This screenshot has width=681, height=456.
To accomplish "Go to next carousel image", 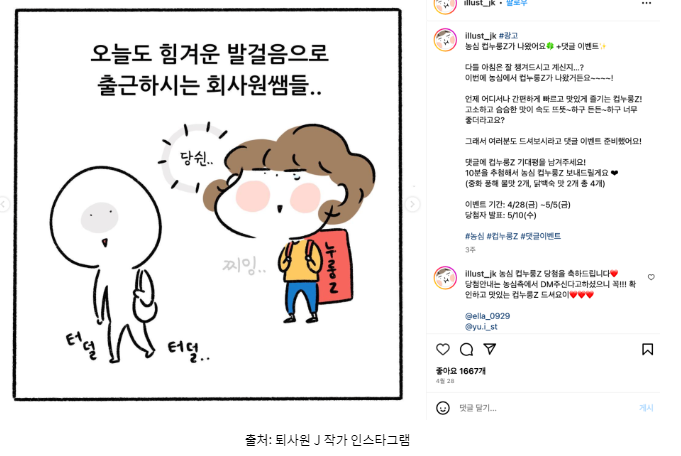I will [x=413, y=204].
